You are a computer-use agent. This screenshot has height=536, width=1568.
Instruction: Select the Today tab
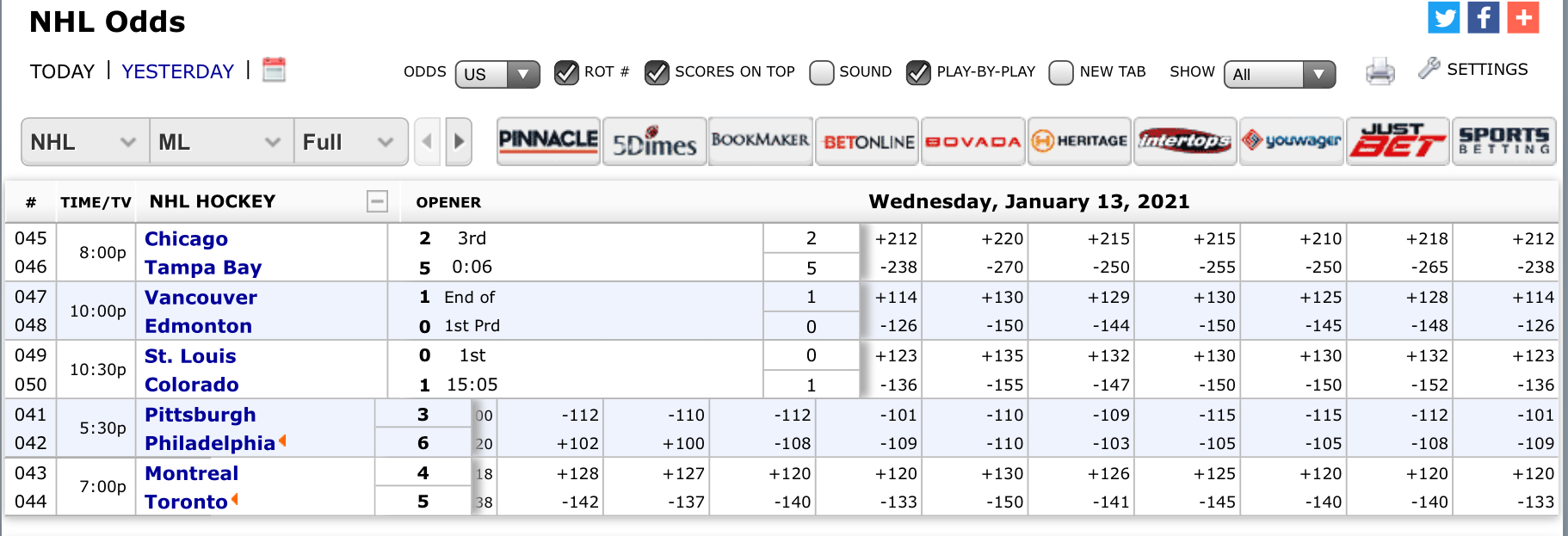click(x=62, y=71)
